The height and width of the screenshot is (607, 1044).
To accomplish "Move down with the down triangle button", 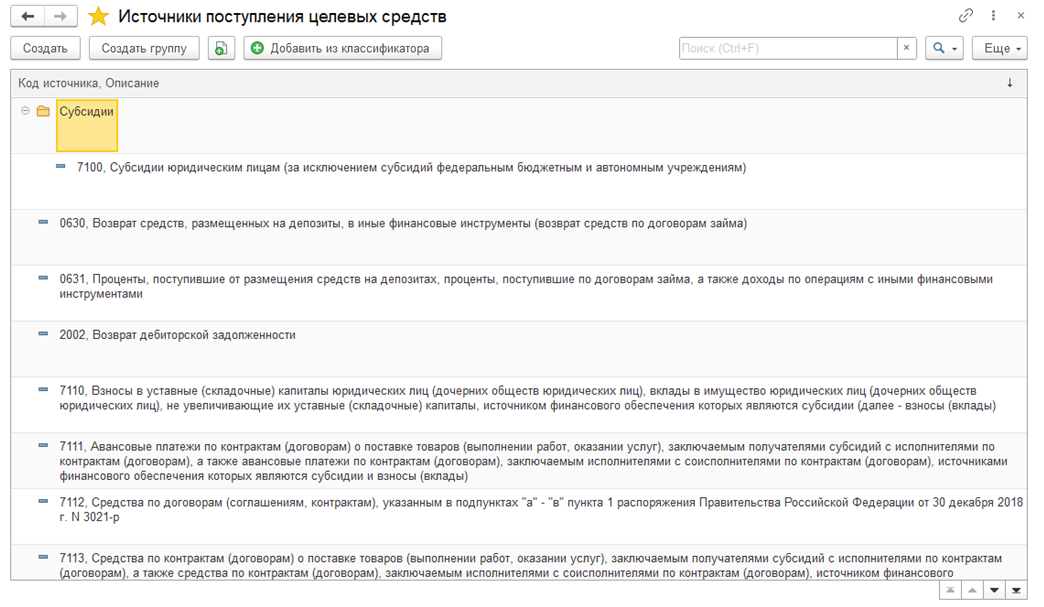I will 994,590.
